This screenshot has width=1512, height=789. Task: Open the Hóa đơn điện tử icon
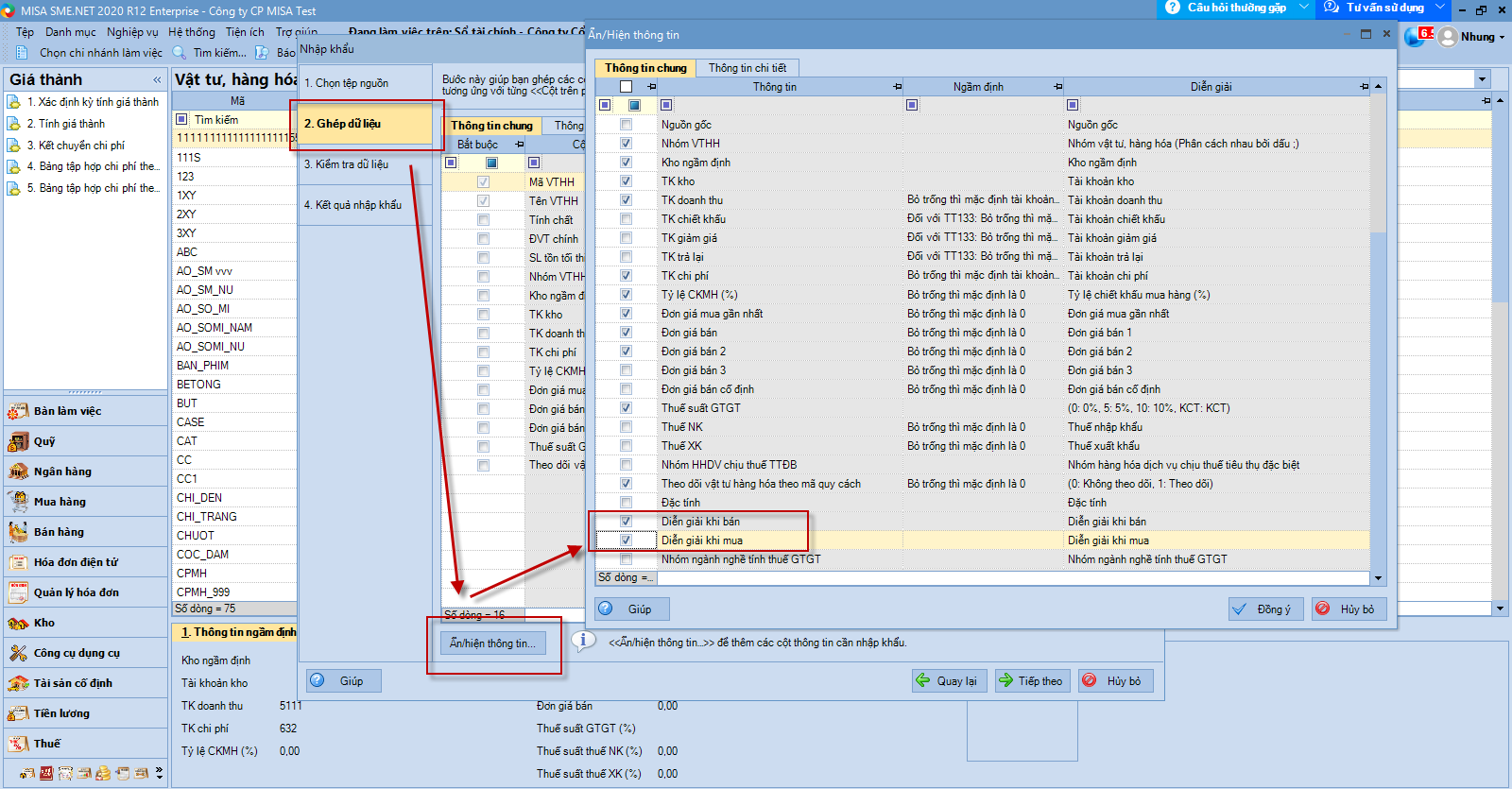18,562
